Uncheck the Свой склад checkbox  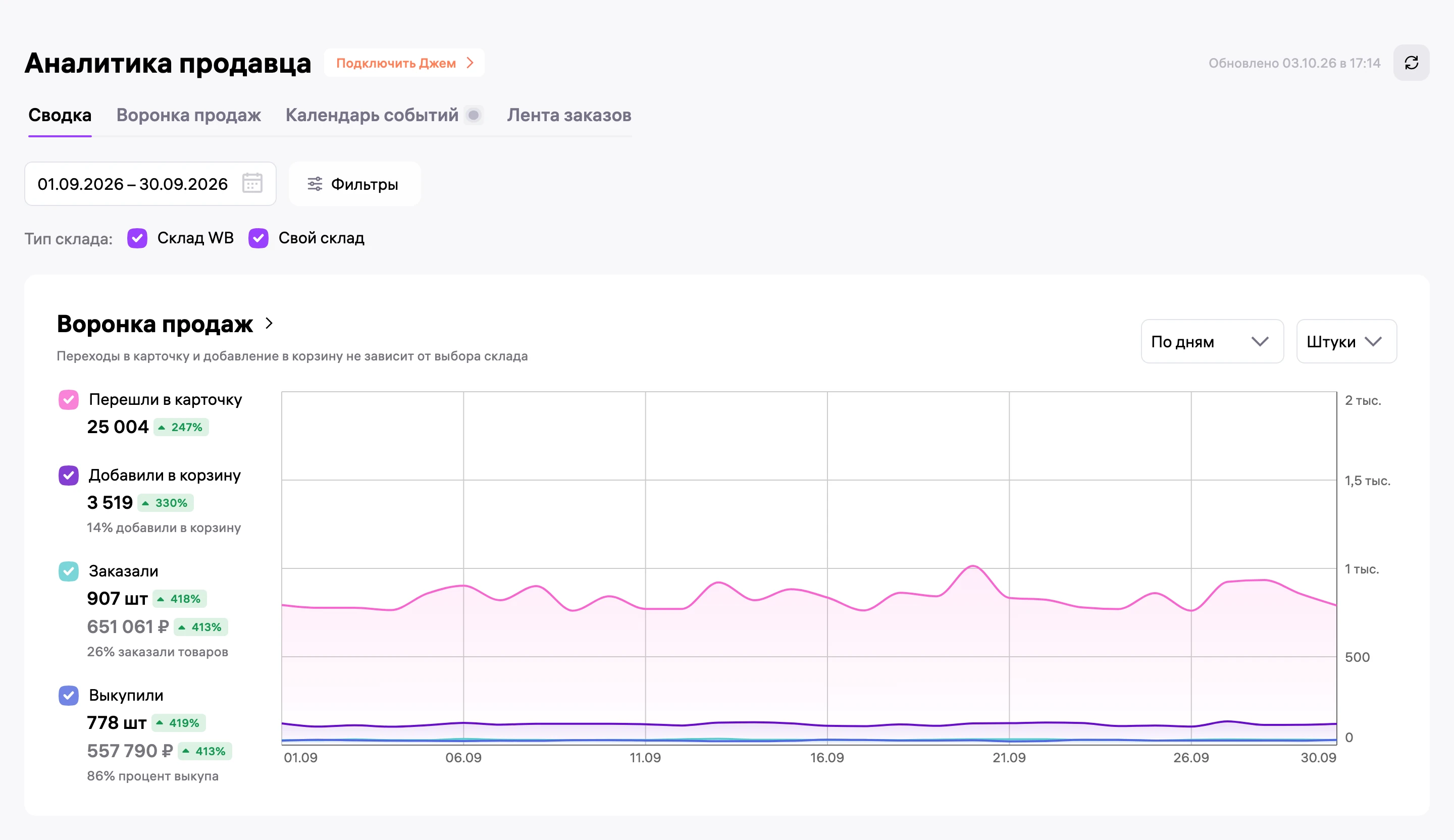point(258,238)
